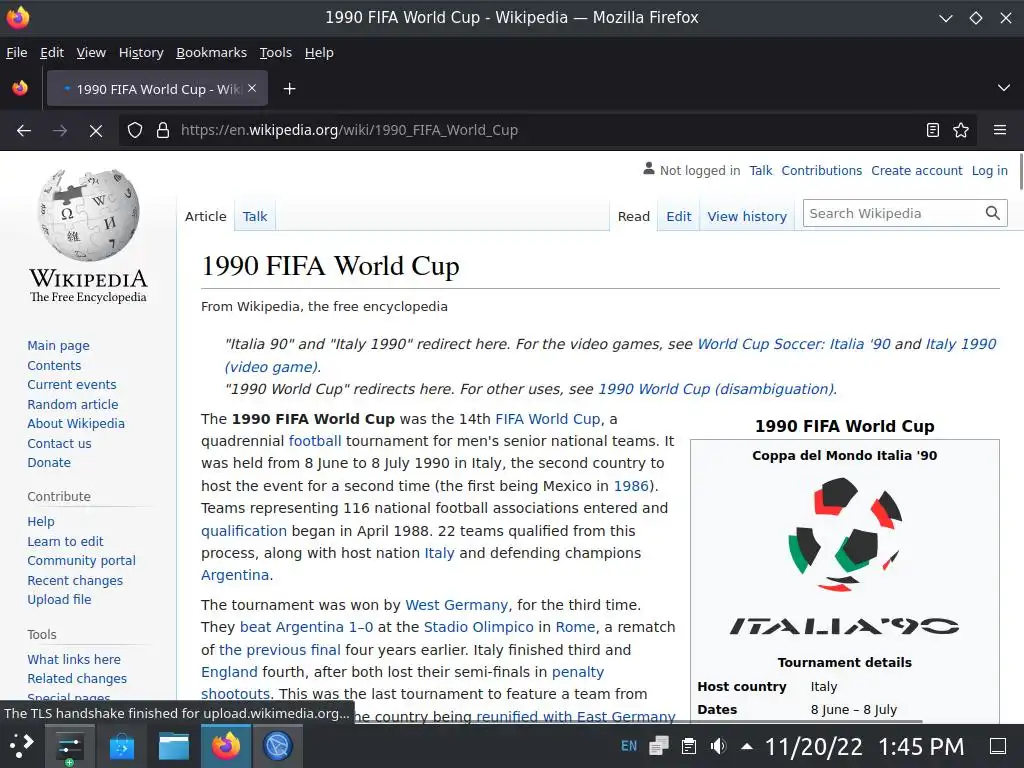Click the penalty shootouts link
The height and width of the screenshot is (768, 1024).
pyautogui.click(x=577, y=672)
